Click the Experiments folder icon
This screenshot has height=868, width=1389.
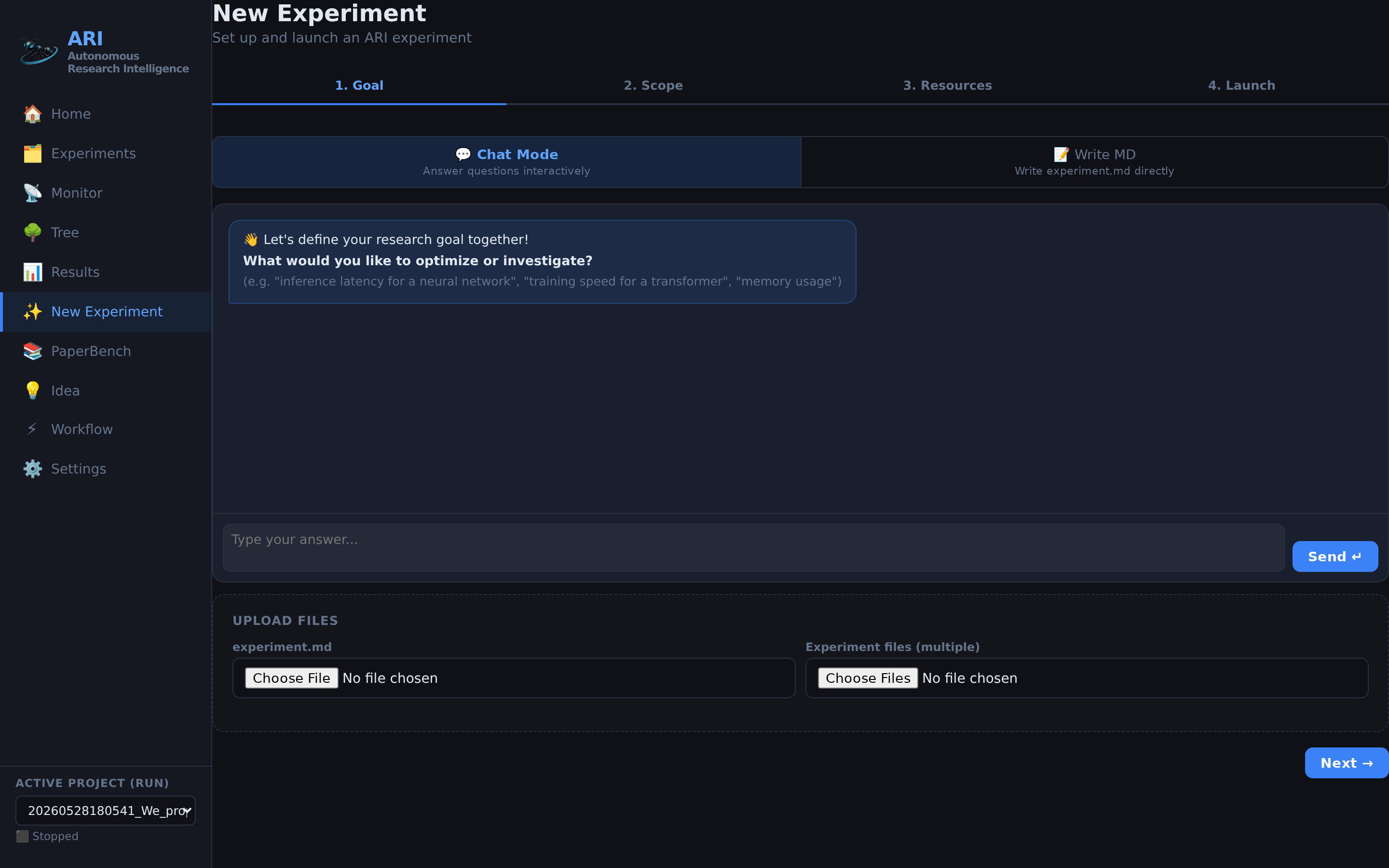33,154
